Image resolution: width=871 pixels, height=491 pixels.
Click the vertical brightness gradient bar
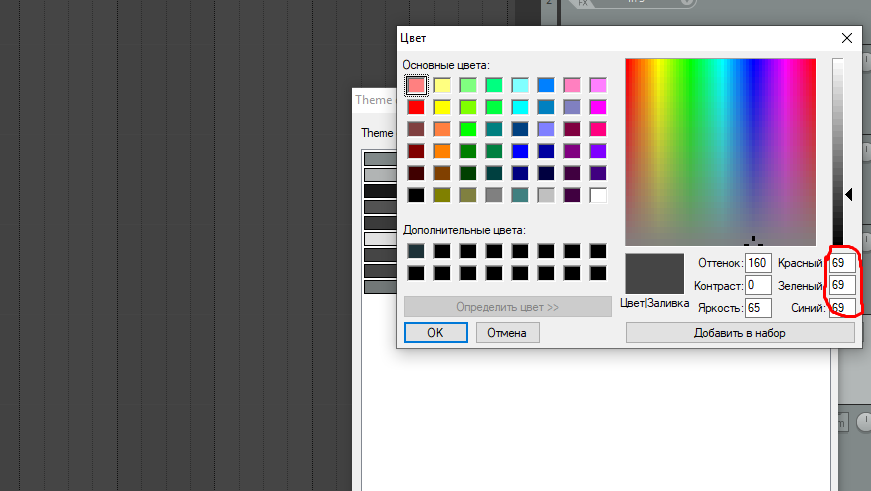coord(838,152)
